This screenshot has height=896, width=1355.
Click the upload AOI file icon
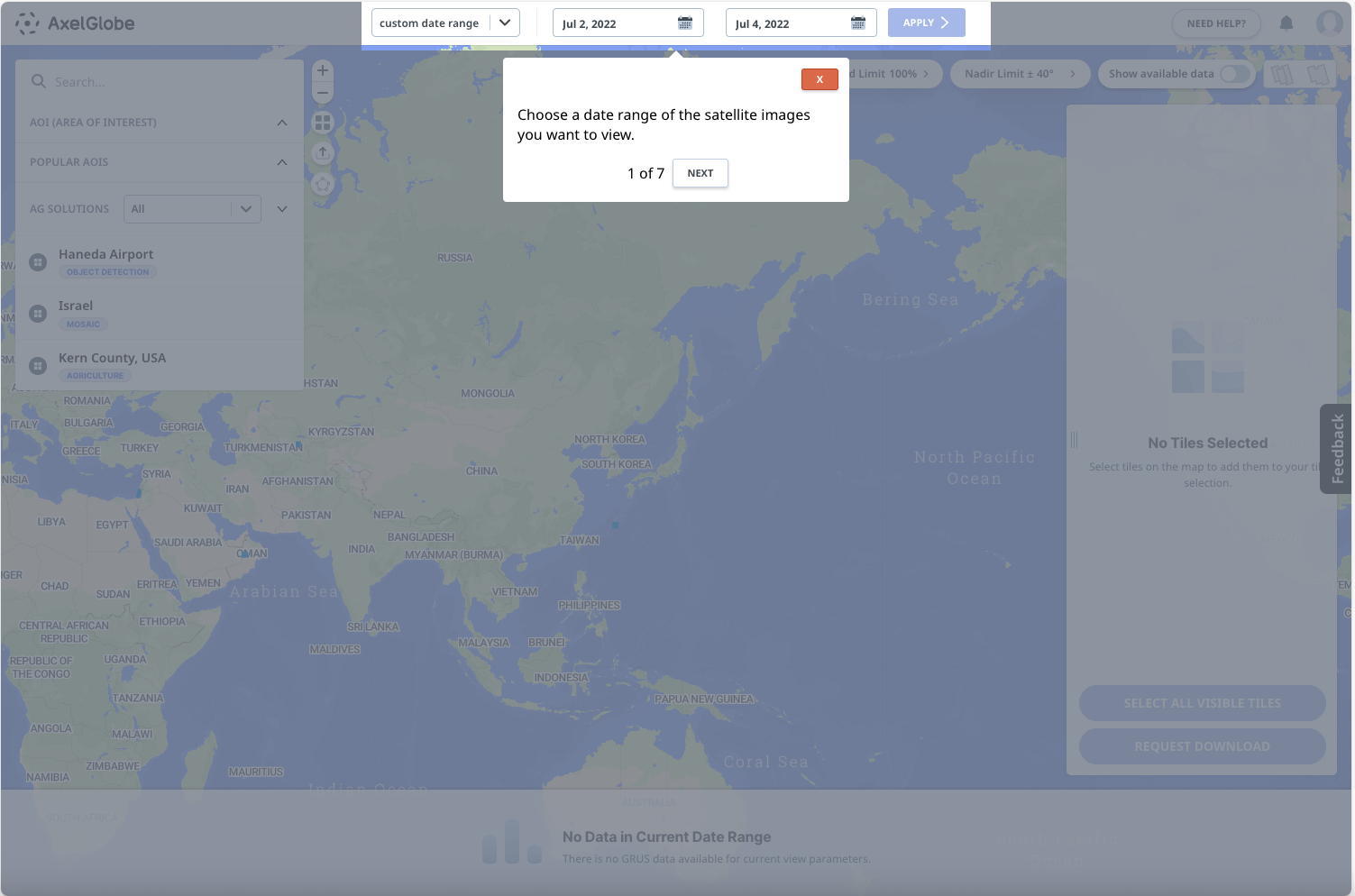tap(323, 153)
